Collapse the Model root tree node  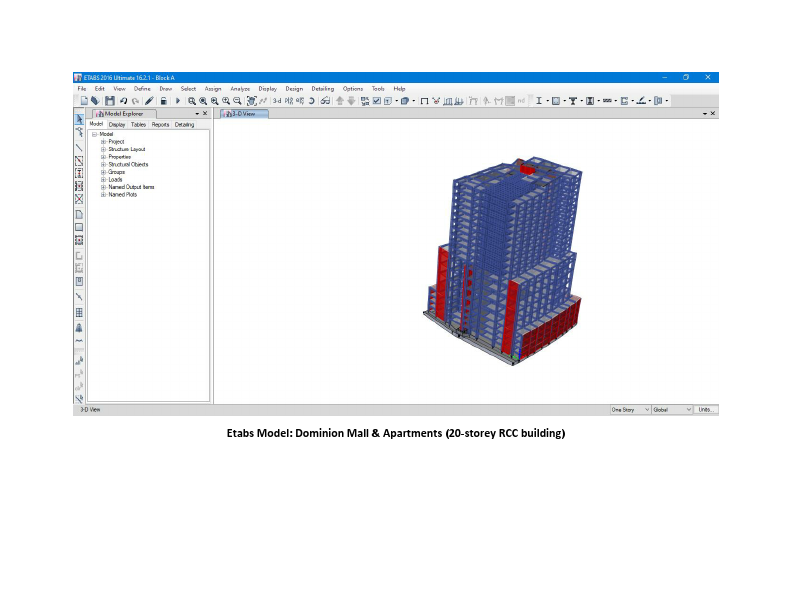(94, 134)
